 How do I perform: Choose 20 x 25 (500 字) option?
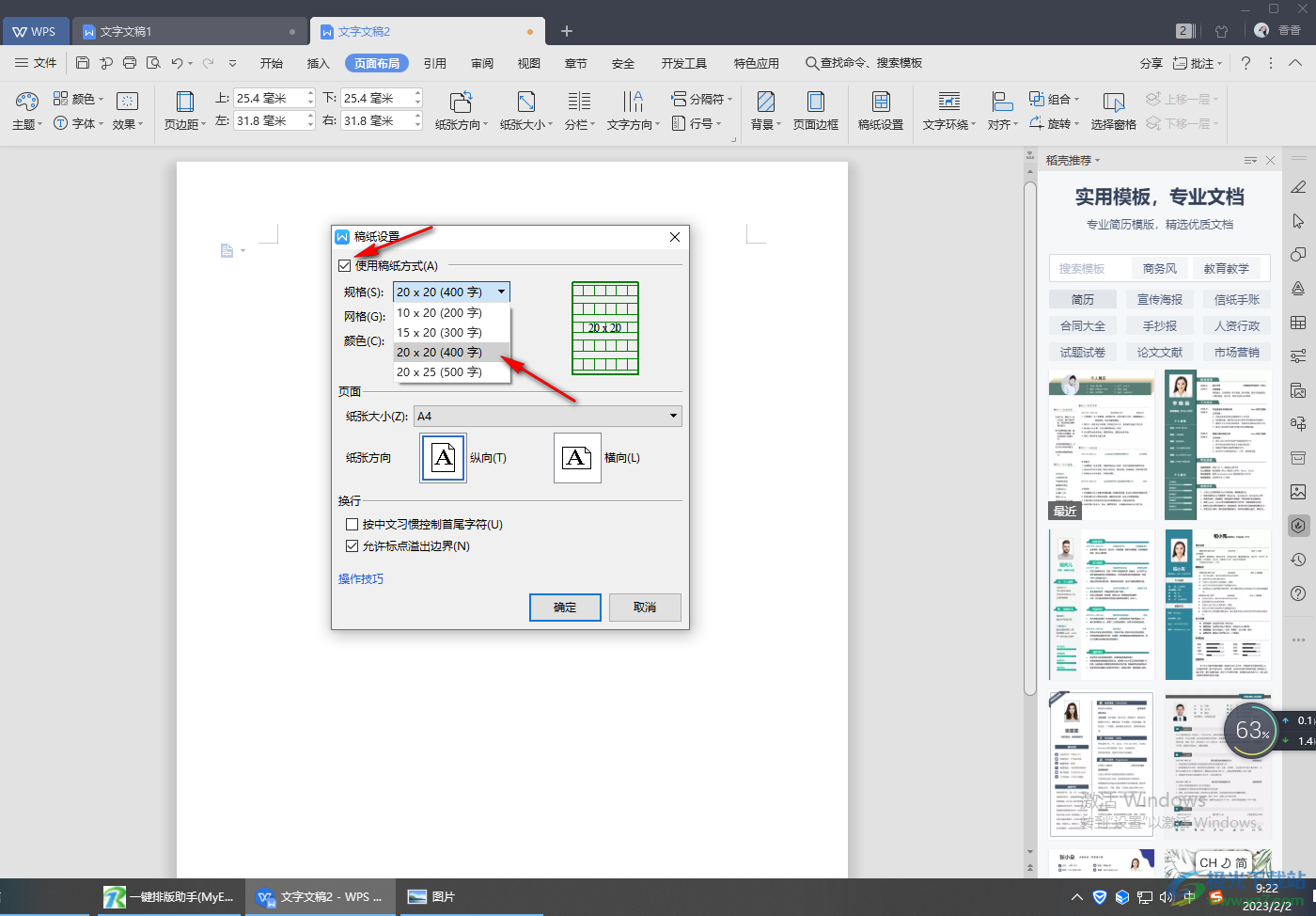(x=451, y=372)
